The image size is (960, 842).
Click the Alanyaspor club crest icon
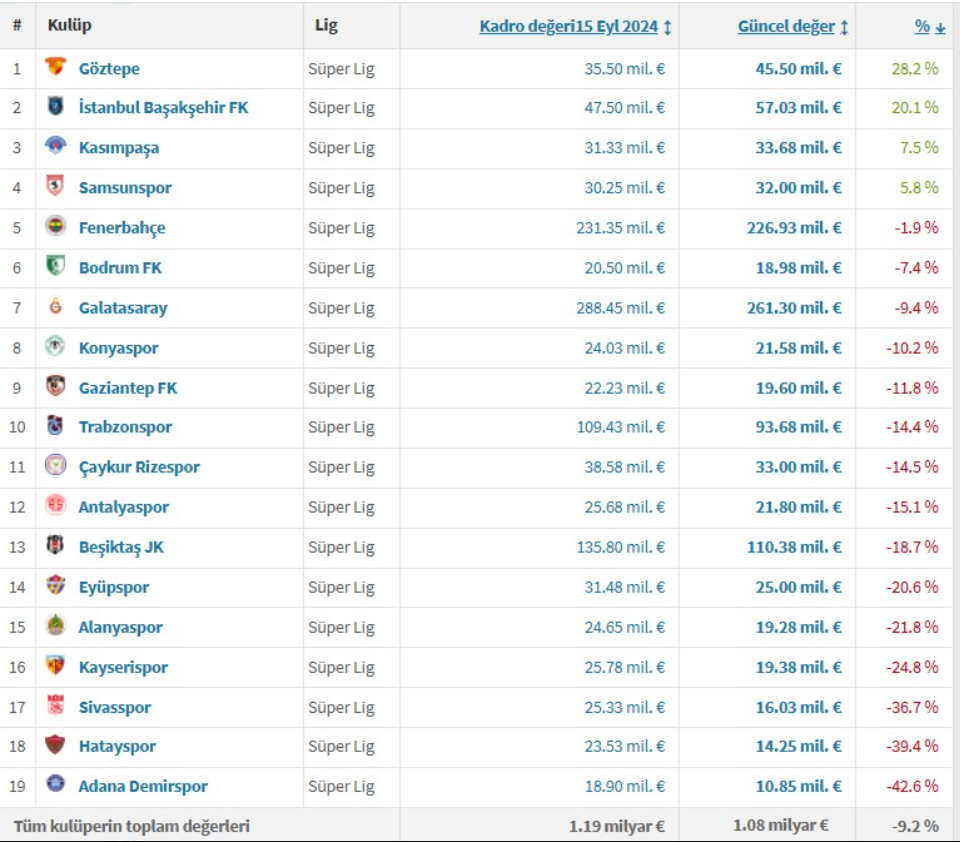click(x=56, y=625)
